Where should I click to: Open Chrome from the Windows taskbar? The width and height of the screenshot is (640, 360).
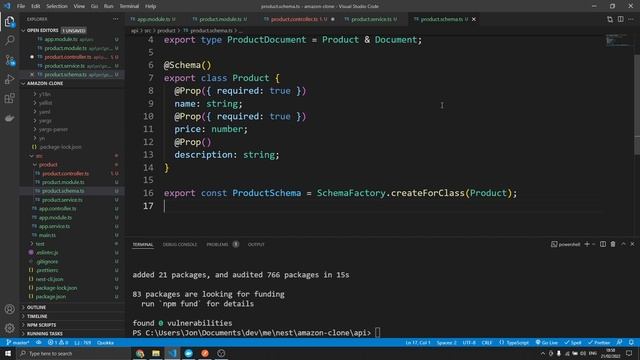[x=140, y=353]
